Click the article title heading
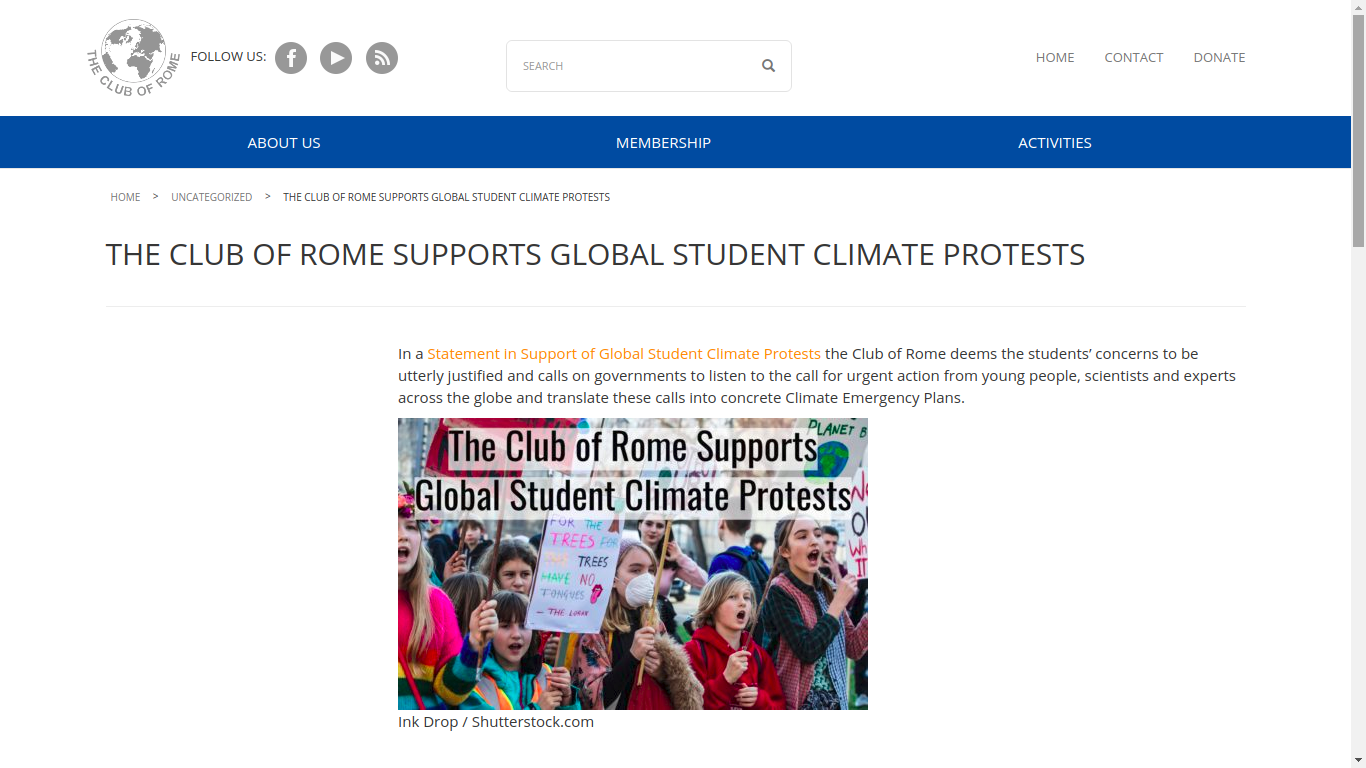 (595, 255)
